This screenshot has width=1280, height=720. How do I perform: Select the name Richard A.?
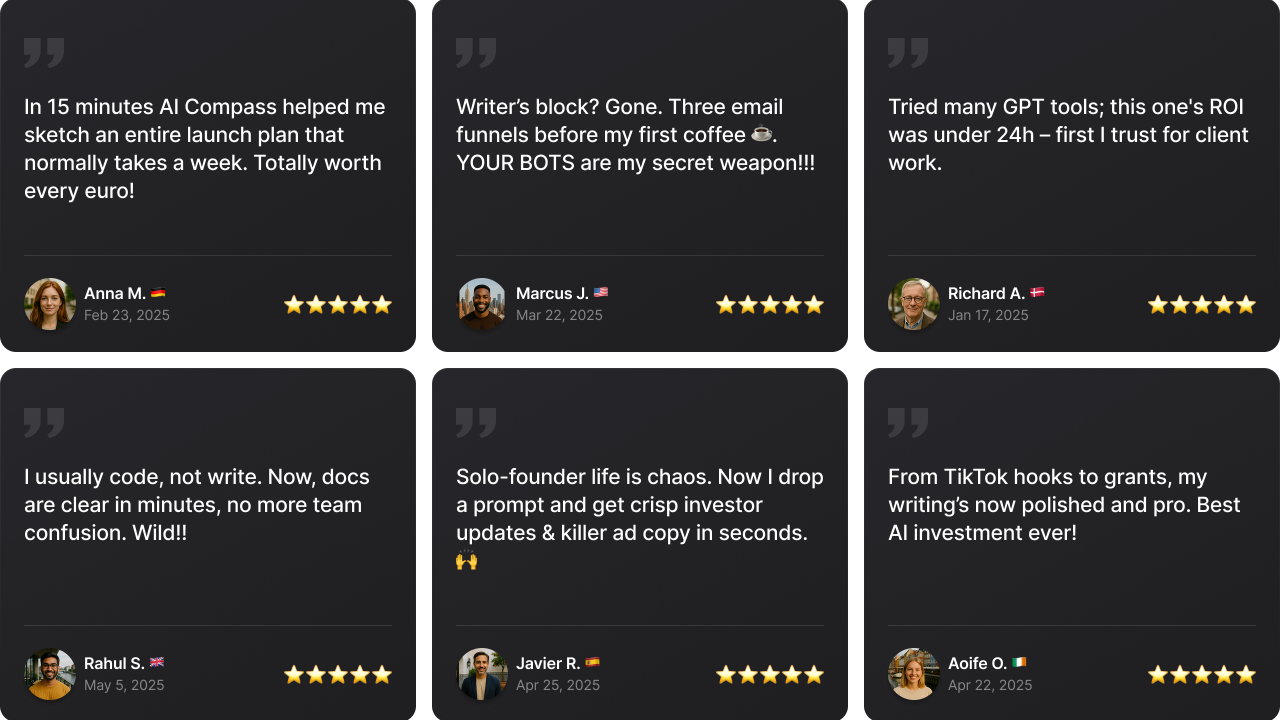986,293
